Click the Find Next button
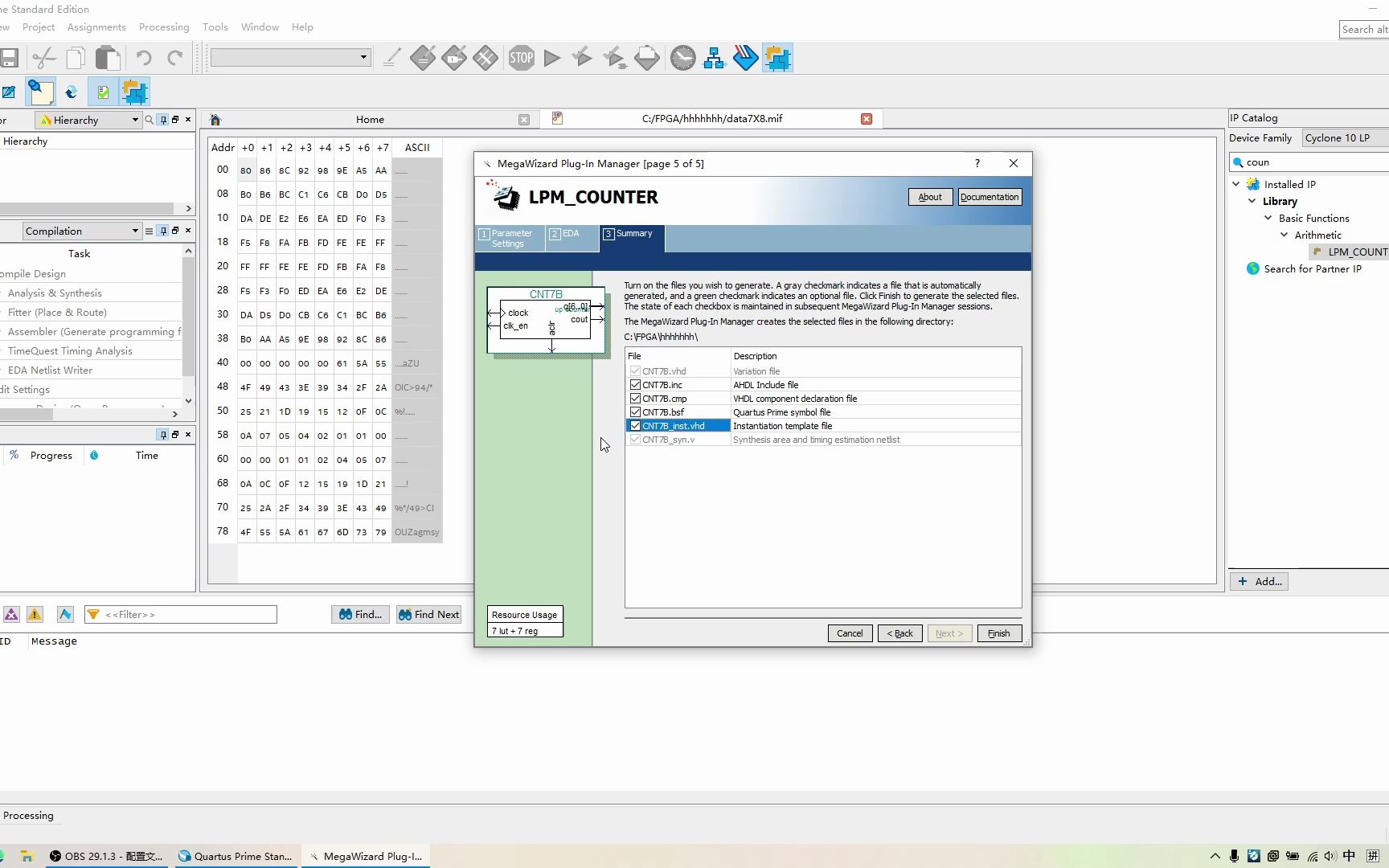 click(428, 615)
